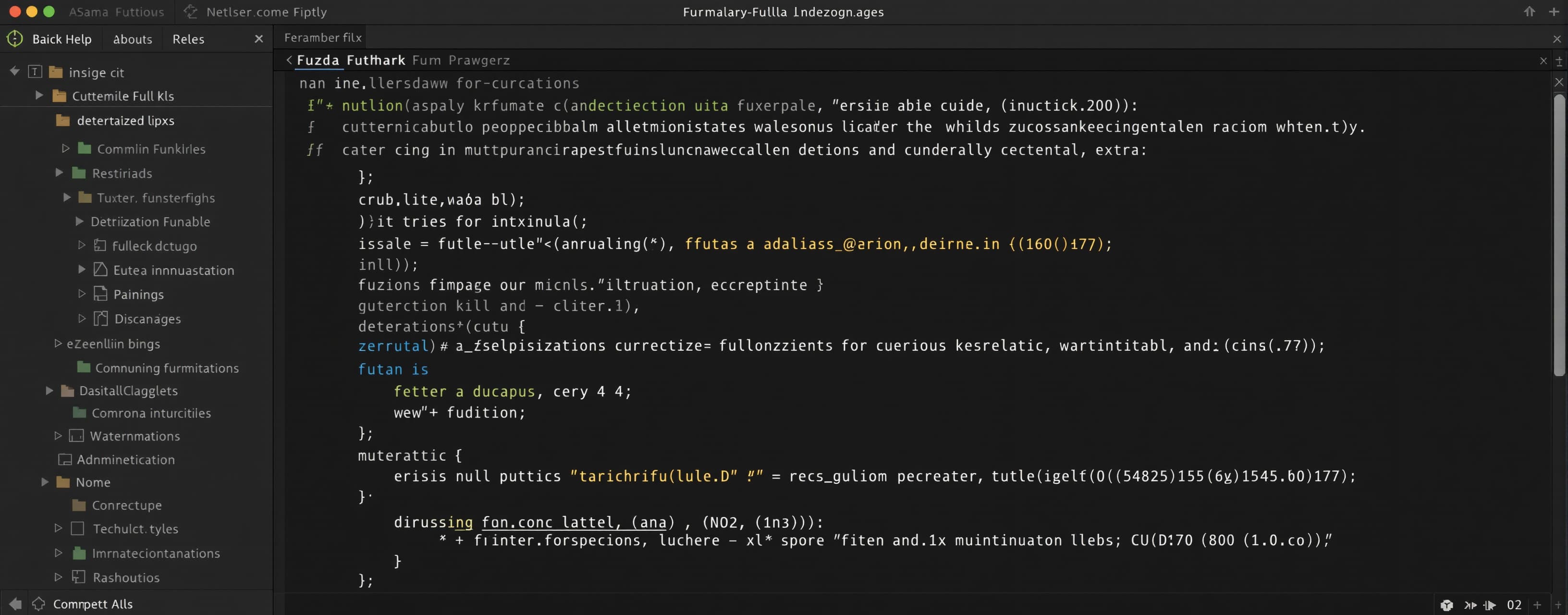Screen dimensions: 1568x615
Task: Click Compett Alls label
Action: pyautogui.click(x=93, y=604)
